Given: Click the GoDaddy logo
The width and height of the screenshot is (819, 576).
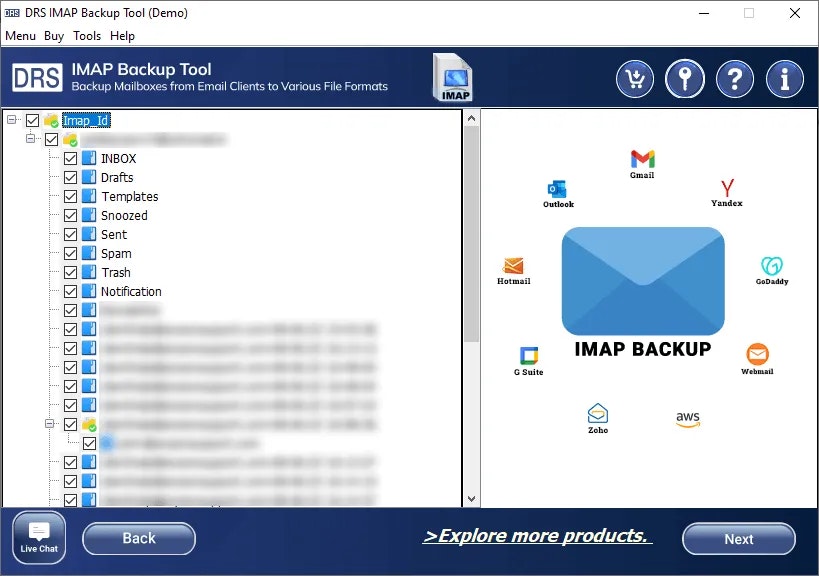Looking at the screenshot, I should pos(771,271).
